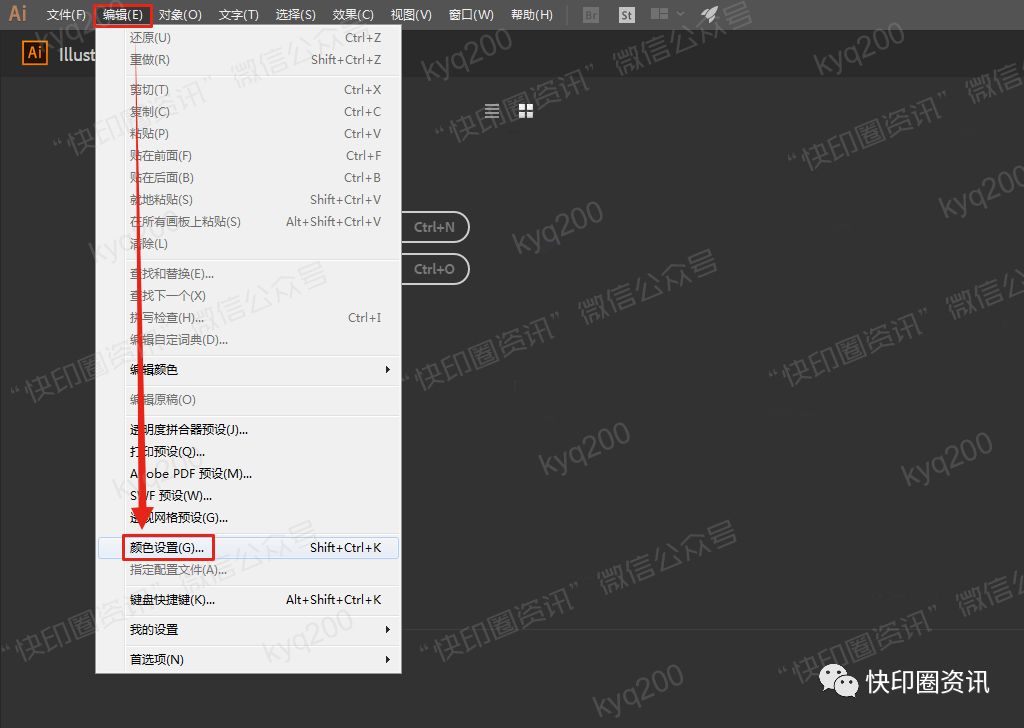Screen dimensions: 1024x728
Task: Open 颜色设置(G)... menu item
Action: (248, 548)
